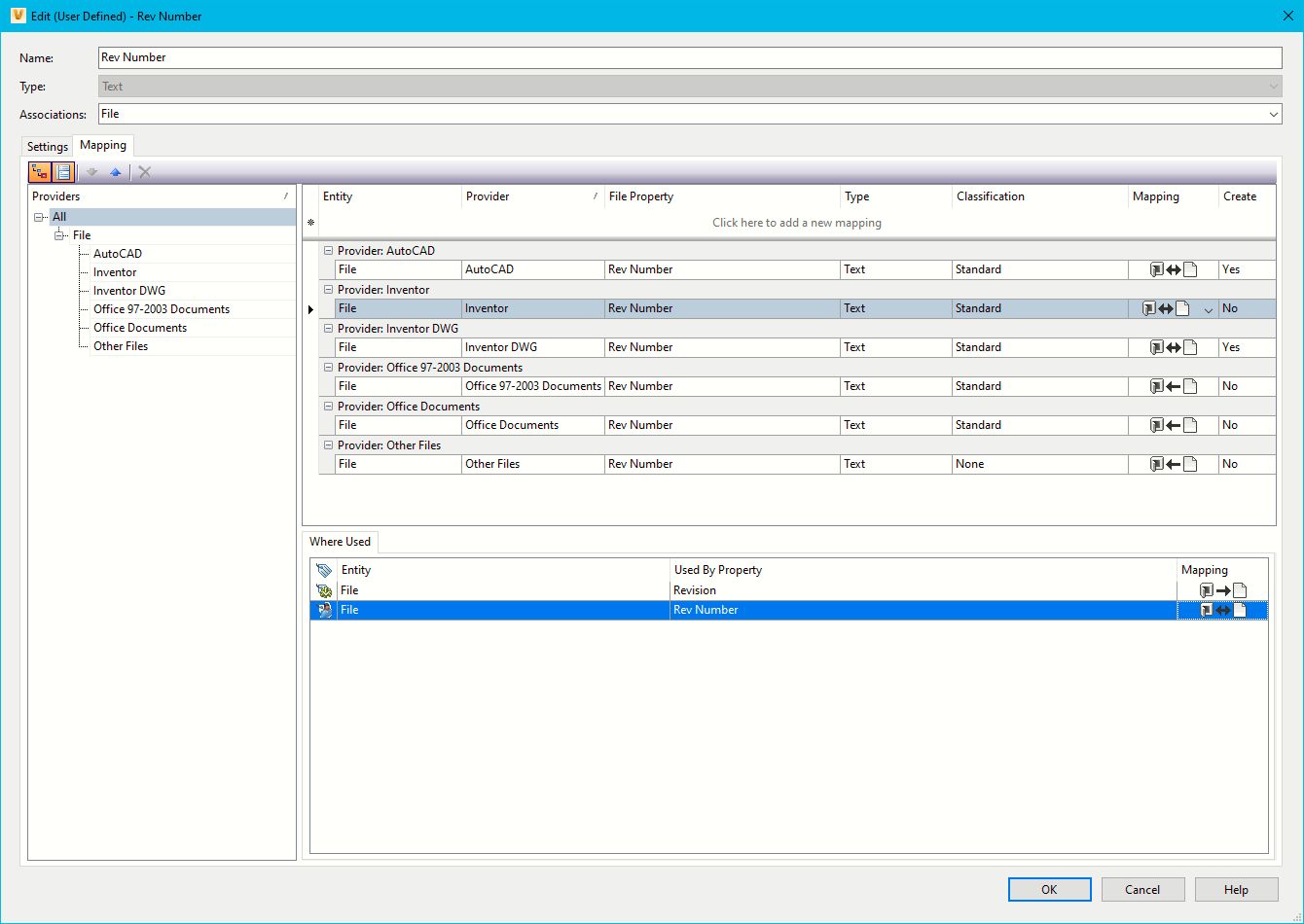The height and width of the screenshot is (924, 1304).
Task: Click the blue up-arrow icon in the toolbar
Action: [115, 172]
